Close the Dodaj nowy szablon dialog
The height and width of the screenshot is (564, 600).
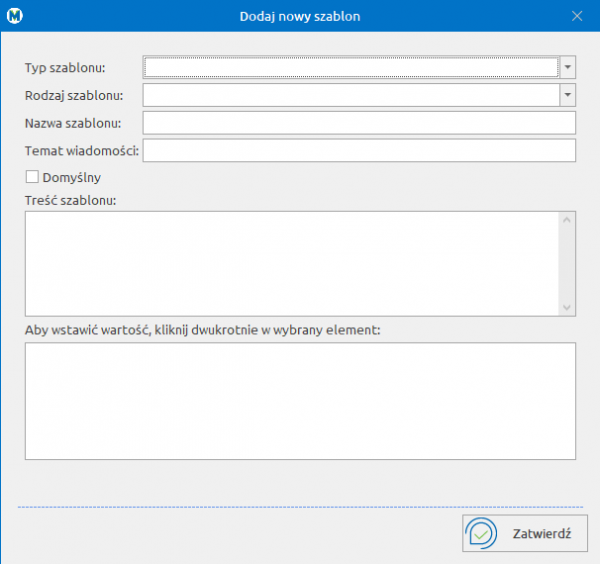(576, 16)
